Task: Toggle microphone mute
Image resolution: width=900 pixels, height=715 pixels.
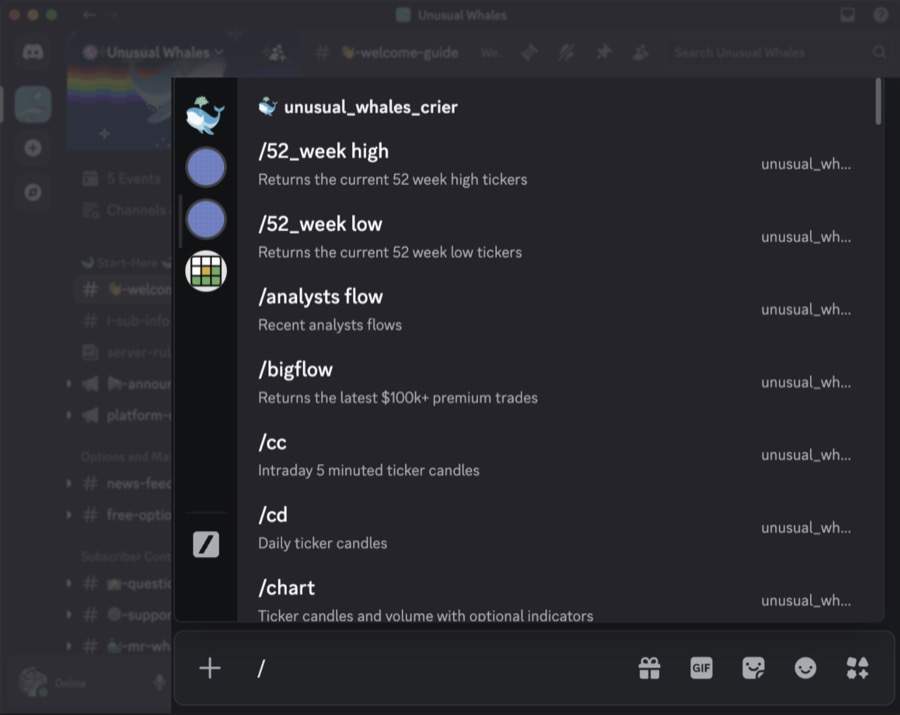Action: coord(160,682)
